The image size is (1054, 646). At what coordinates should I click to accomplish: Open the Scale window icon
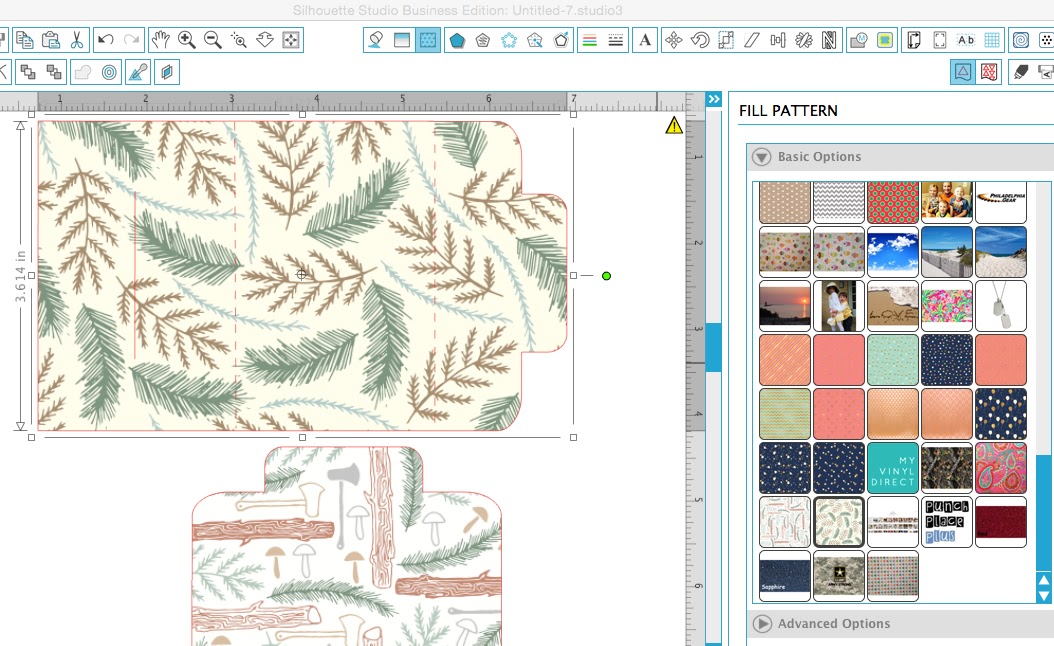(726, 40)
